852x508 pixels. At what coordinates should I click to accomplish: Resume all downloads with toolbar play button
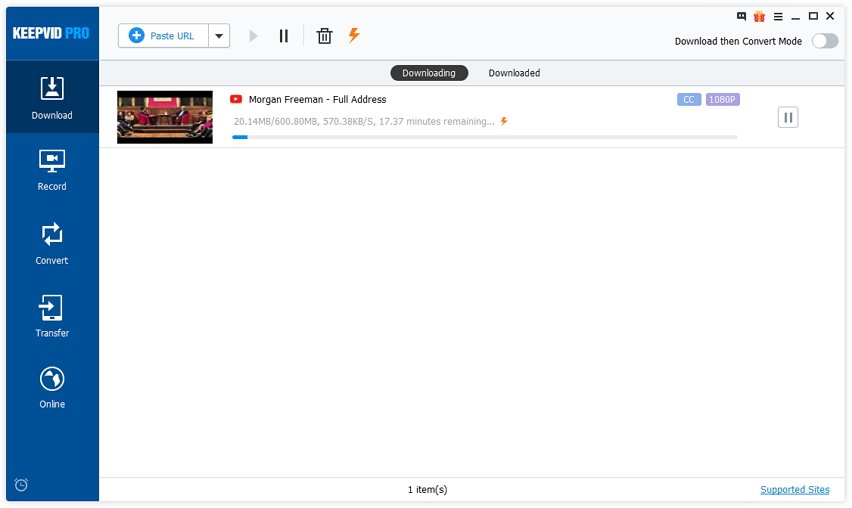pyautogui.click(x=253, y=36)
